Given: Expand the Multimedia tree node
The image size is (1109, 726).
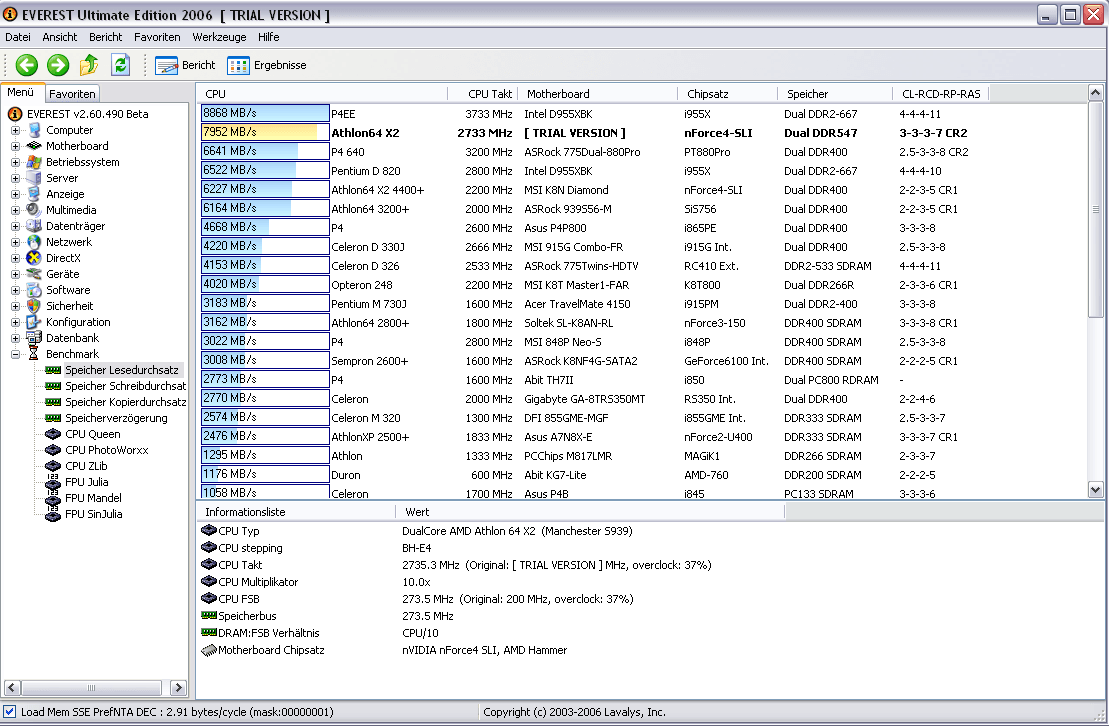Looking at the screenshot, I should point(15,210).
